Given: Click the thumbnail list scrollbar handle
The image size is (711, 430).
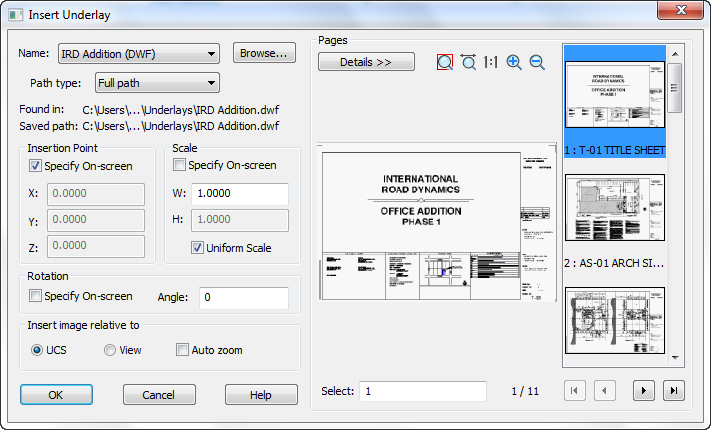Looking at the screenshot, I should (x=675, y=88).
